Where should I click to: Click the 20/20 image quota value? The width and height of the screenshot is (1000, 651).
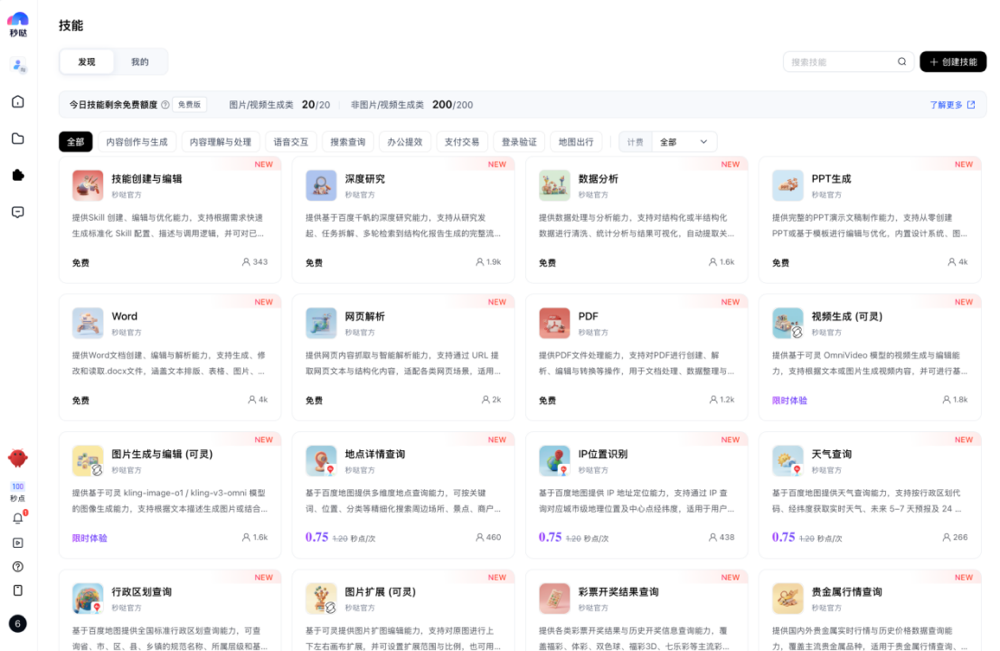(x=316, y=105)
